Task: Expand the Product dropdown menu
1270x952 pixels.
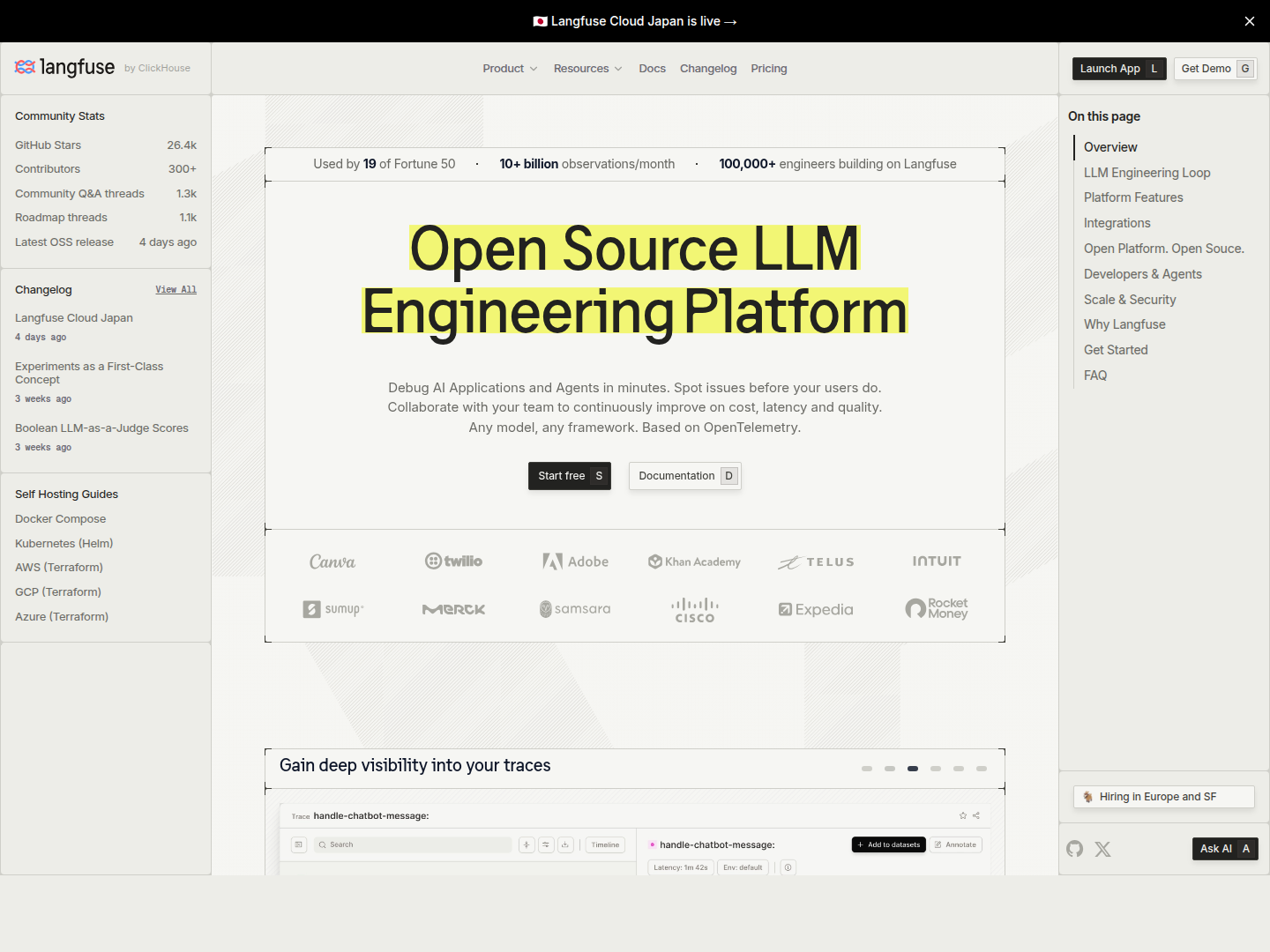Action: (510, 68)
